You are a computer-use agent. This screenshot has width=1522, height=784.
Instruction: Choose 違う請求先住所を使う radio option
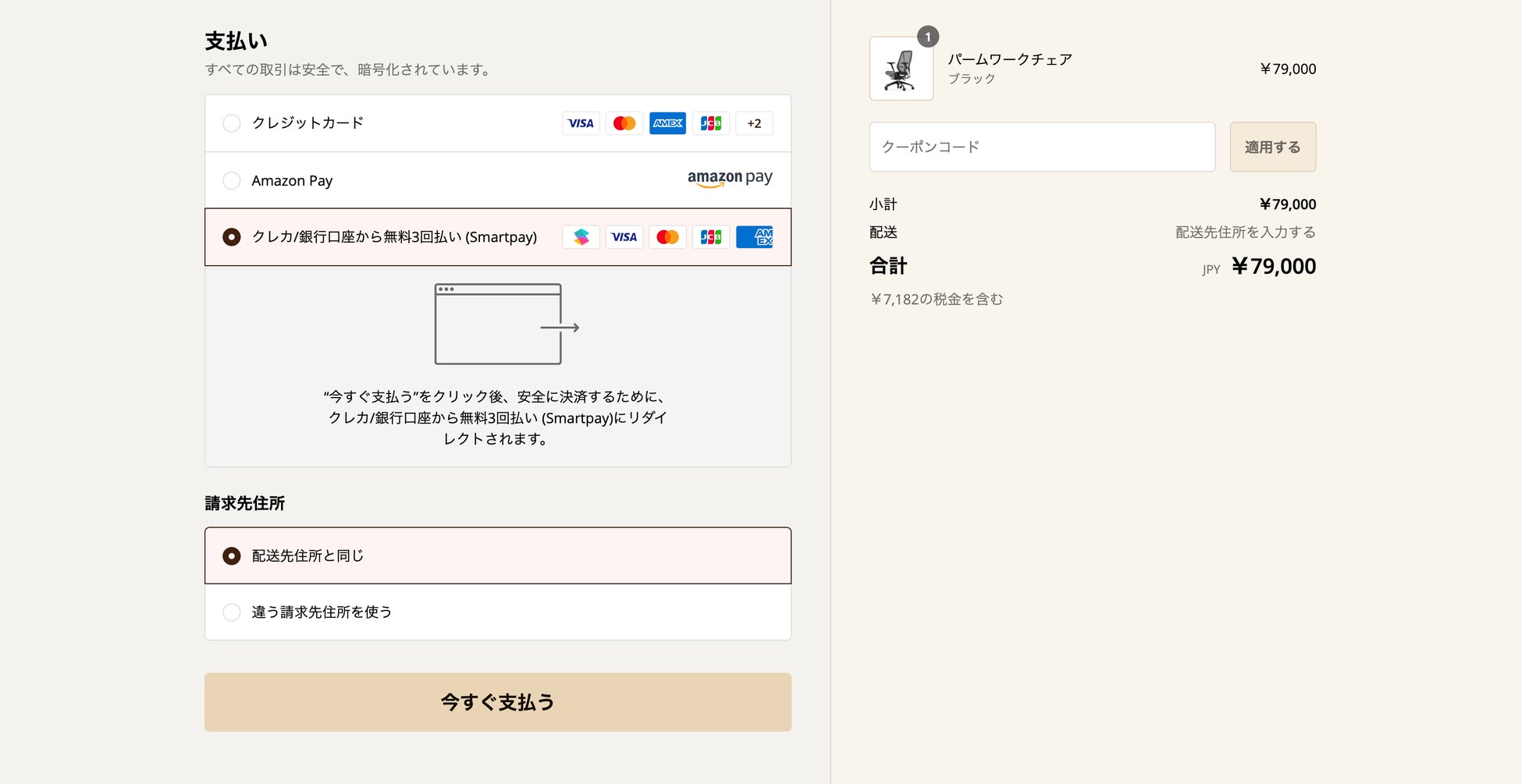(232, 612)
